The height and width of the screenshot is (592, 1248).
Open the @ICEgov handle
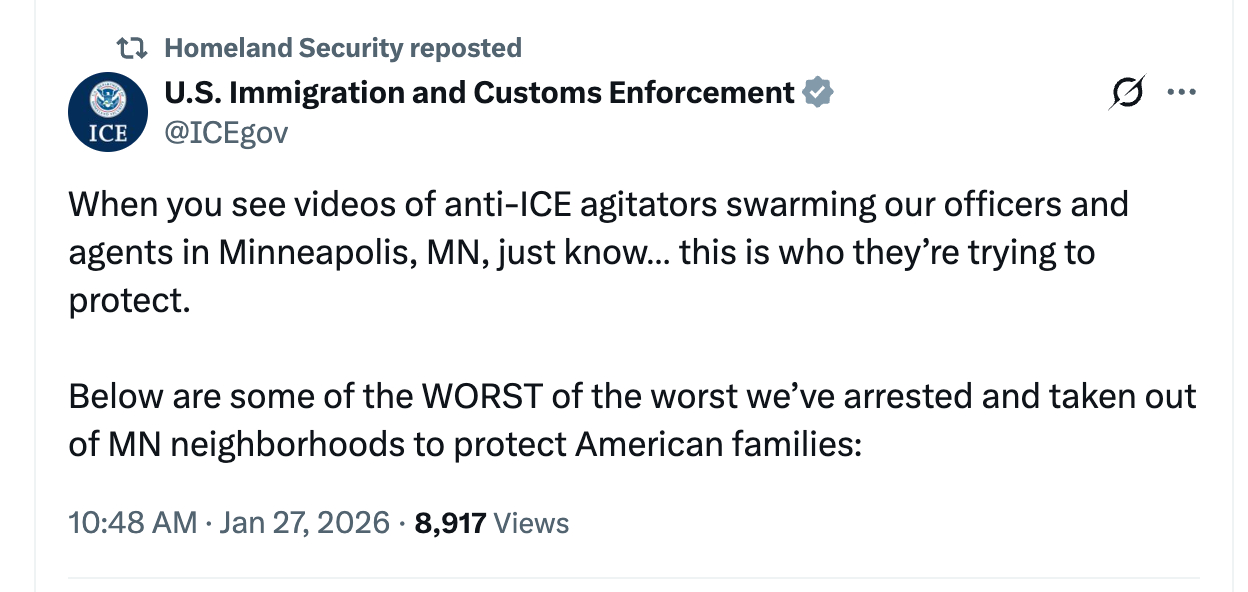pyautogui.click(x=225, y=132)
